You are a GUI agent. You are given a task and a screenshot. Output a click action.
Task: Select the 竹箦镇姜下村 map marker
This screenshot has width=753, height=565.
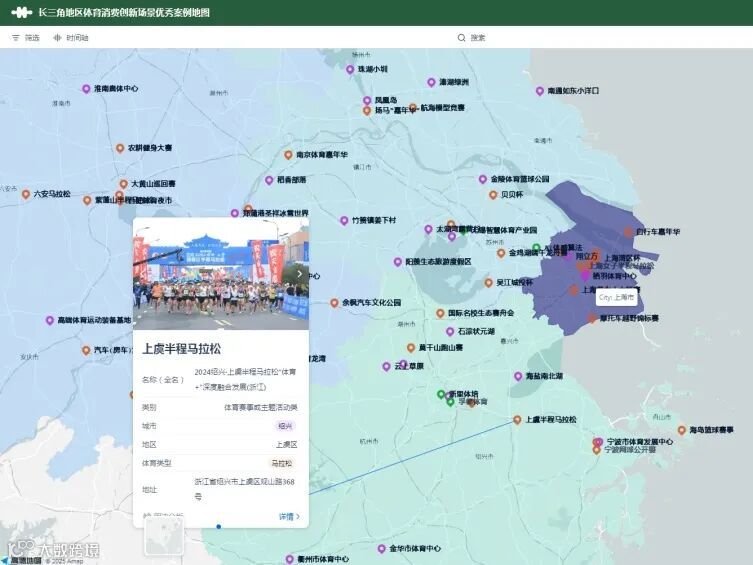tap(344, 221)
